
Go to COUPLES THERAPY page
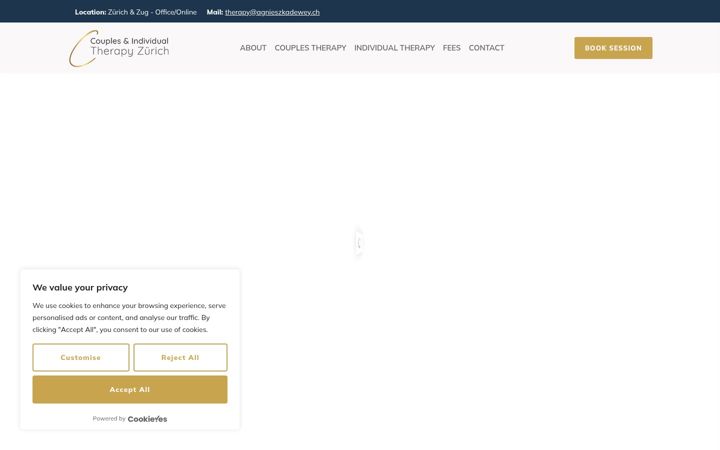click(310, 48)
